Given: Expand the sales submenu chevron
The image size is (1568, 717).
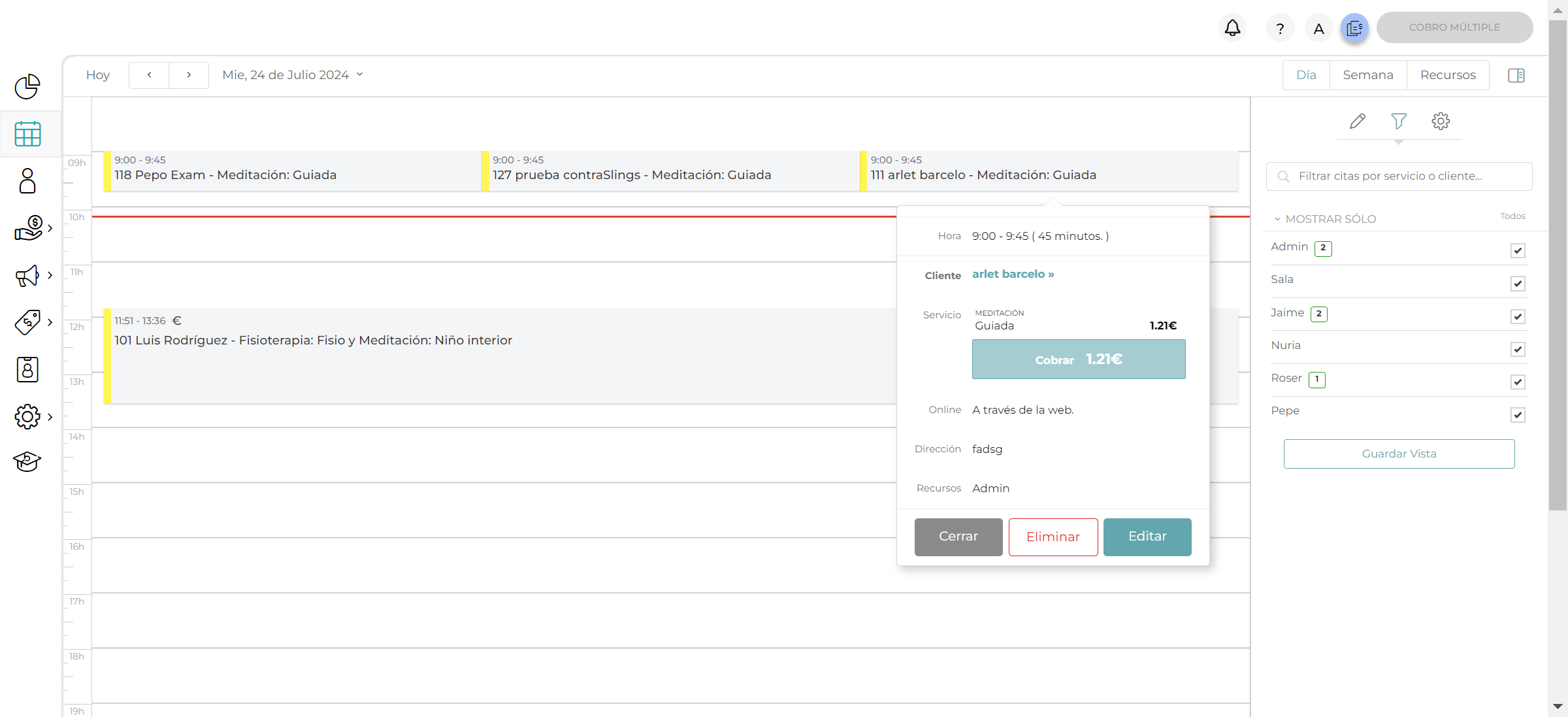Looking at the screenshot, I should [x=50, y=228].
